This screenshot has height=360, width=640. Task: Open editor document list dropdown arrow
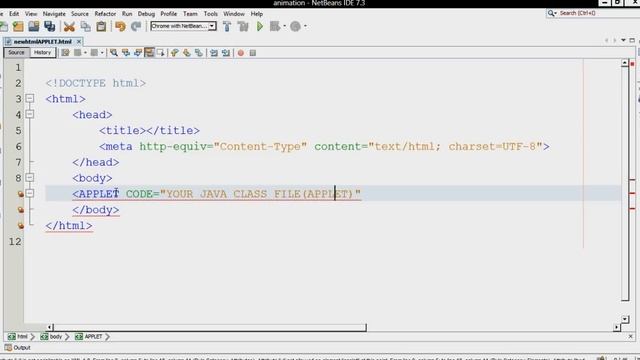click(x=623, y=40)
